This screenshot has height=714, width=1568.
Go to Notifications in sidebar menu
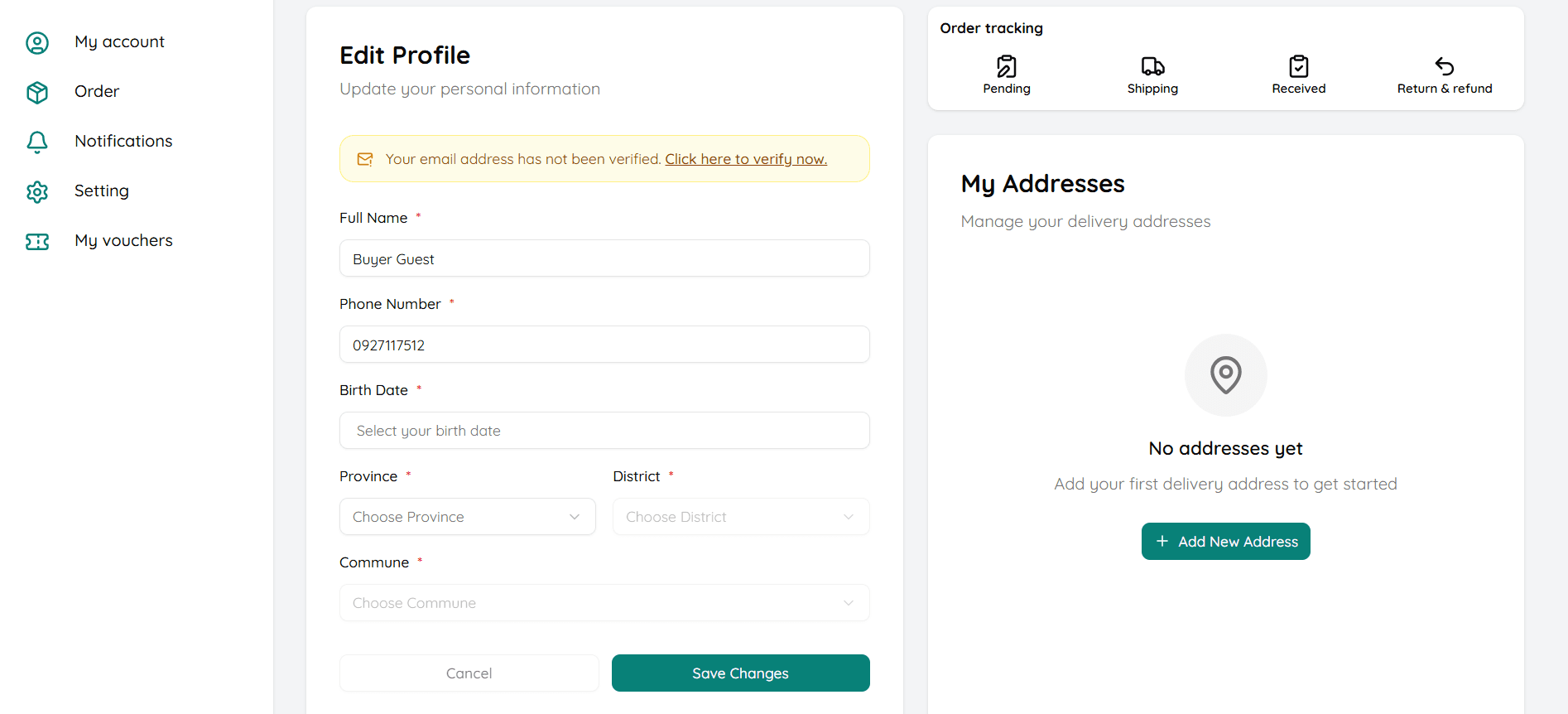click(x=123, y=142)
